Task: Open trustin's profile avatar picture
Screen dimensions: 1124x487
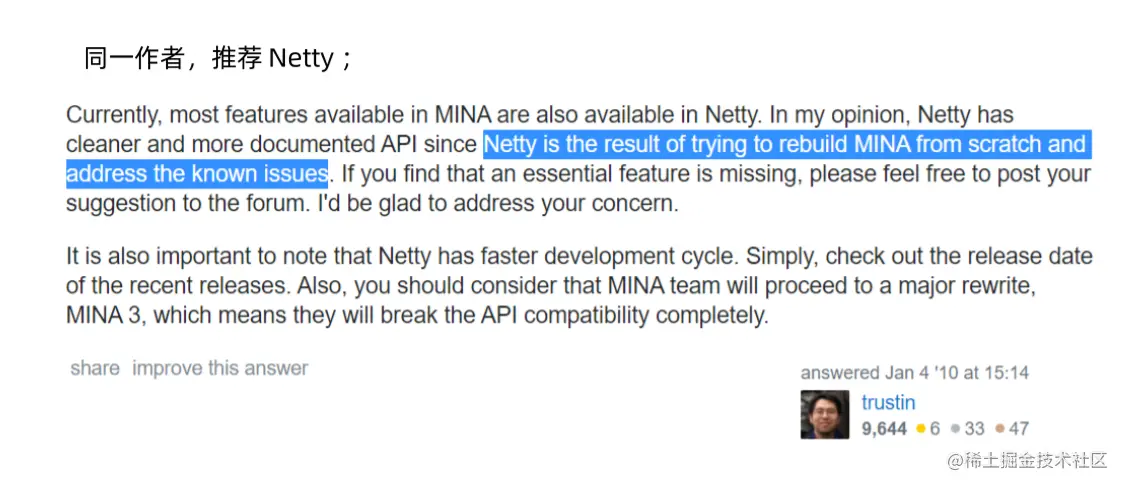Action: coord(824,415)
